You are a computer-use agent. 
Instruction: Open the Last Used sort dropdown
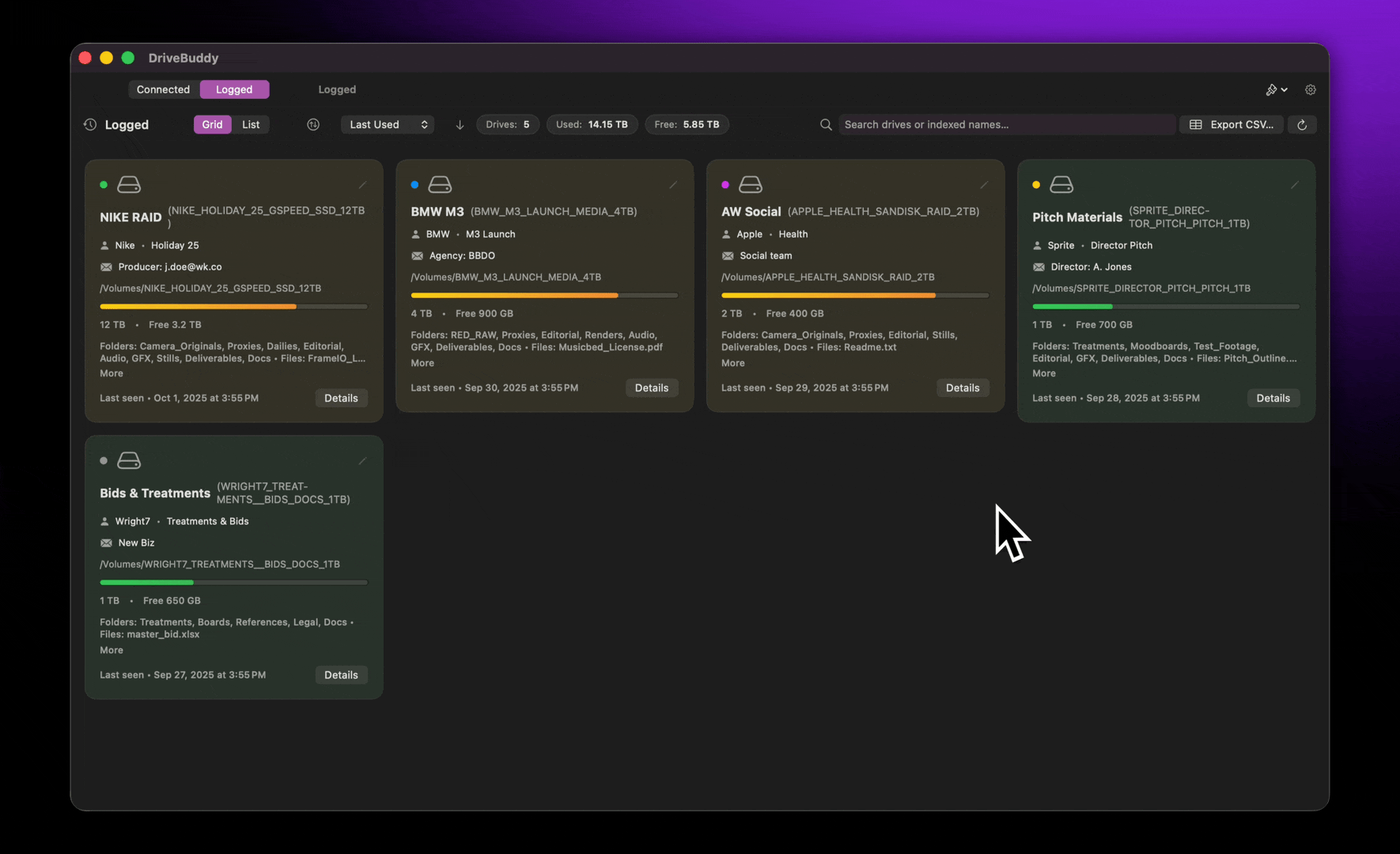point(387,124)
